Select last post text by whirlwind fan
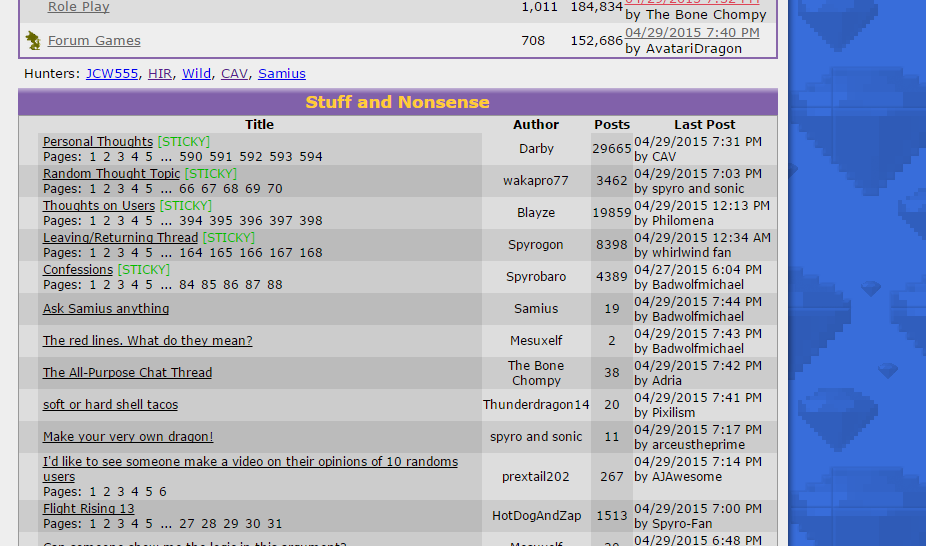926x546 pixels. [683, 253]
